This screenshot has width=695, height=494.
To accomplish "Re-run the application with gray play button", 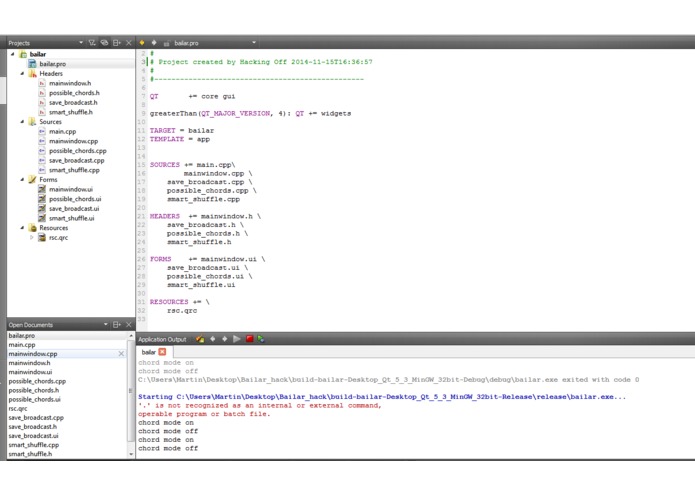I will coord(237,339).
